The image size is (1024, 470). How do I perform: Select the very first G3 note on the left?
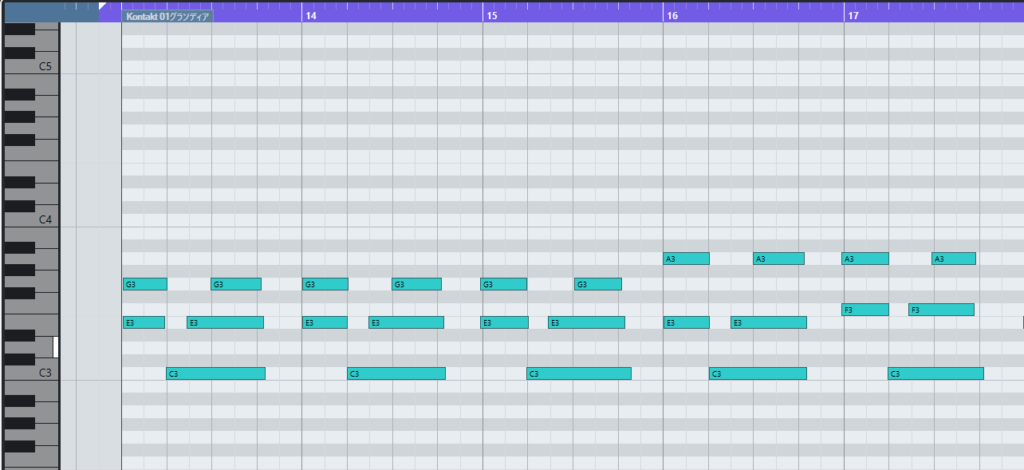[145, 284]
